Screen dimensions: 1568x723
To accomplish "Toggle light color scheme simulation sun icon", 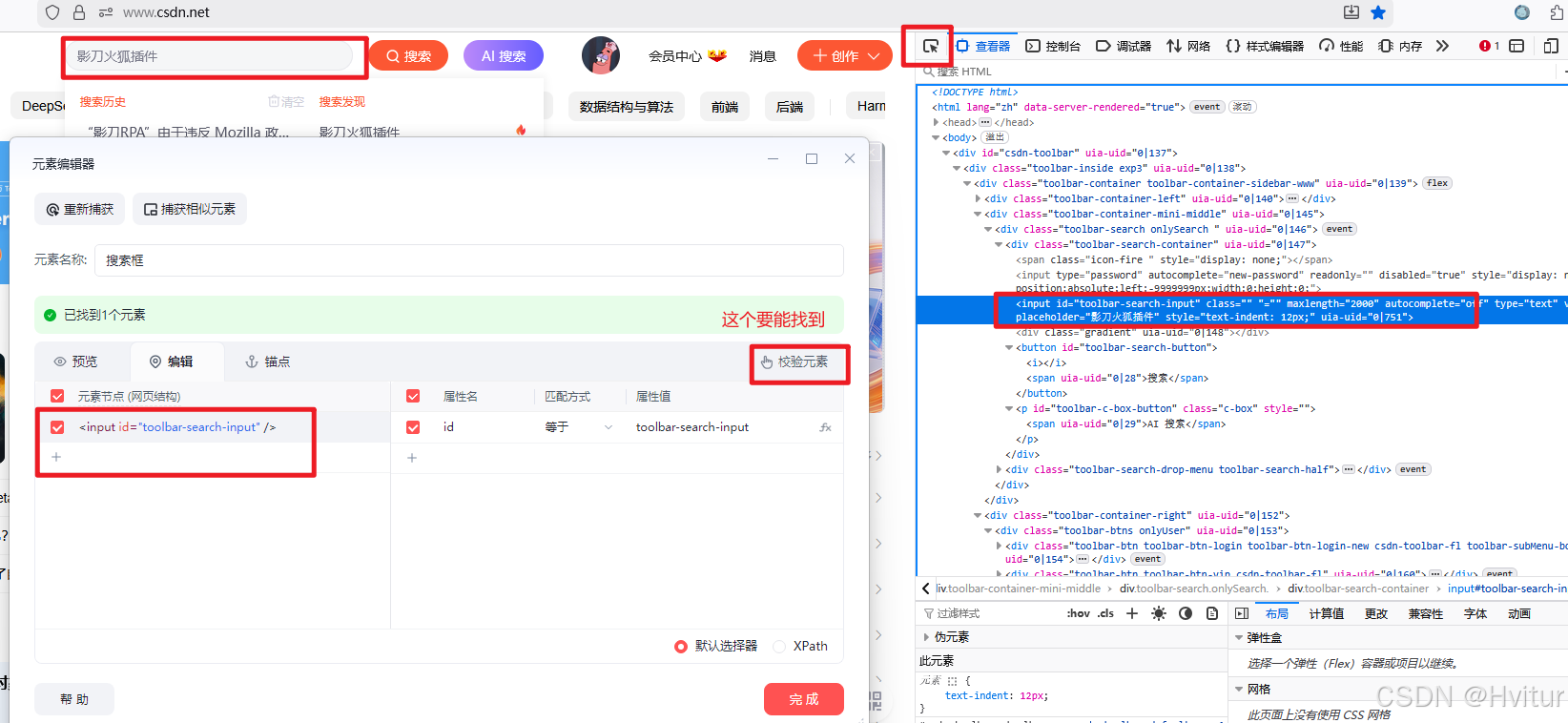I will pyautogui.click(x=1159, y=613).
